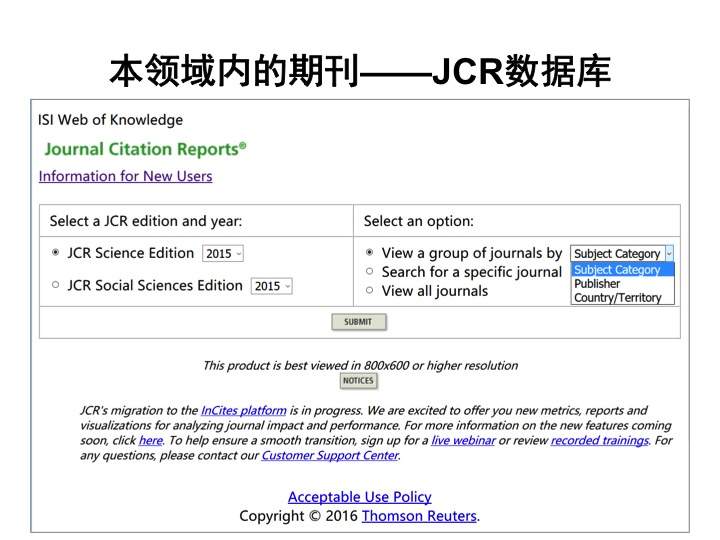Click the 'Select an option:' label
This screenshot has width=720, height=540.
[x=418, y=221]
